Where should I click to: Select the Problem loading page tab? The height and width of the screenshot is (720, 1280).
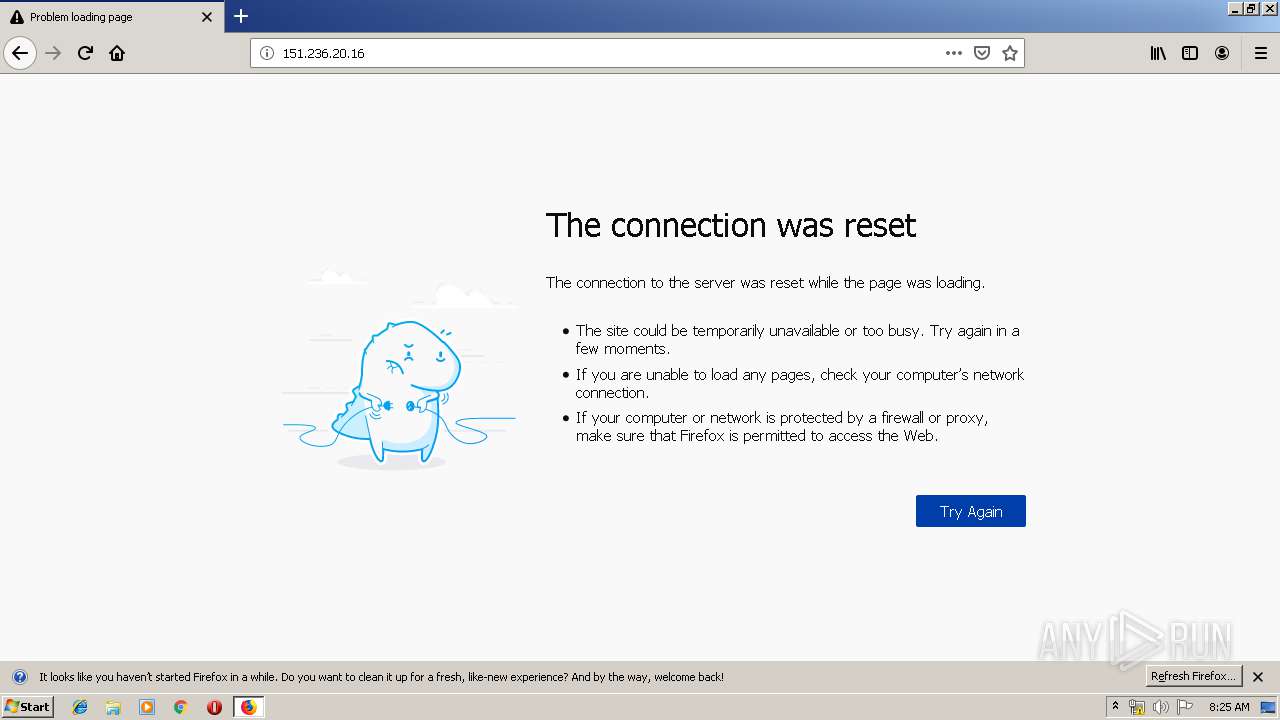pyautogui.click(x=112, y=17)
